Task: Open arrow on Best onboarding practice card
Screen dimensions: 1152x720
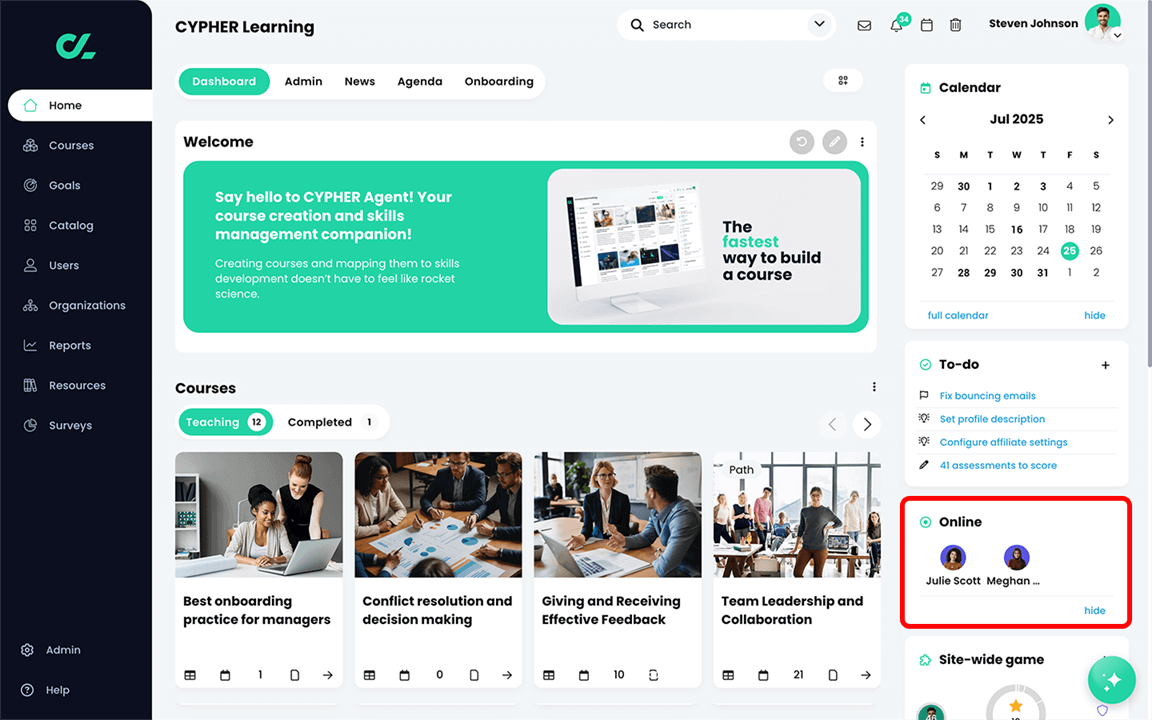Action: coord(328,675)
